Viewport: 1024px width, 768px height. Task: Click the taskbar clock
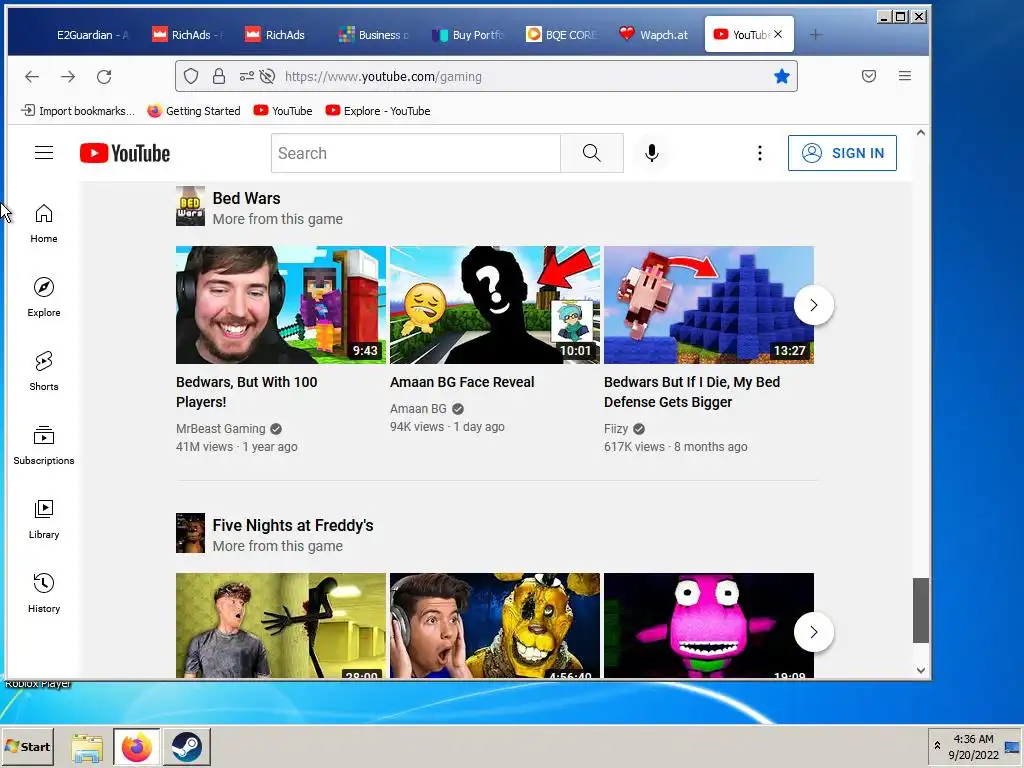[x=973, y=747]
